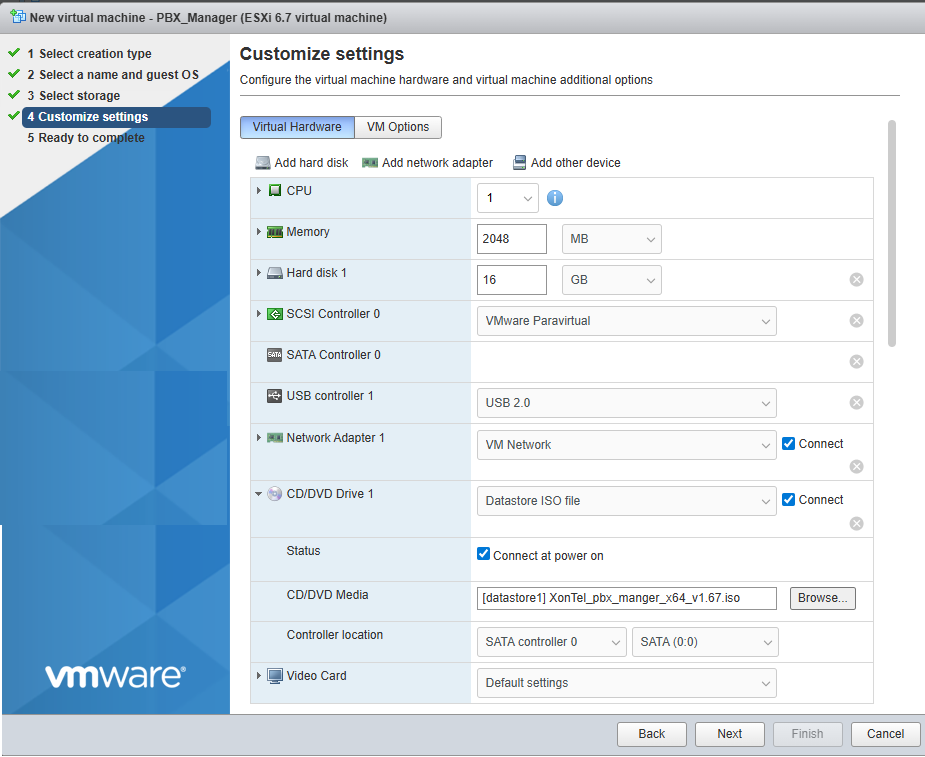
Task: Click the Next button
Action: 730,734
